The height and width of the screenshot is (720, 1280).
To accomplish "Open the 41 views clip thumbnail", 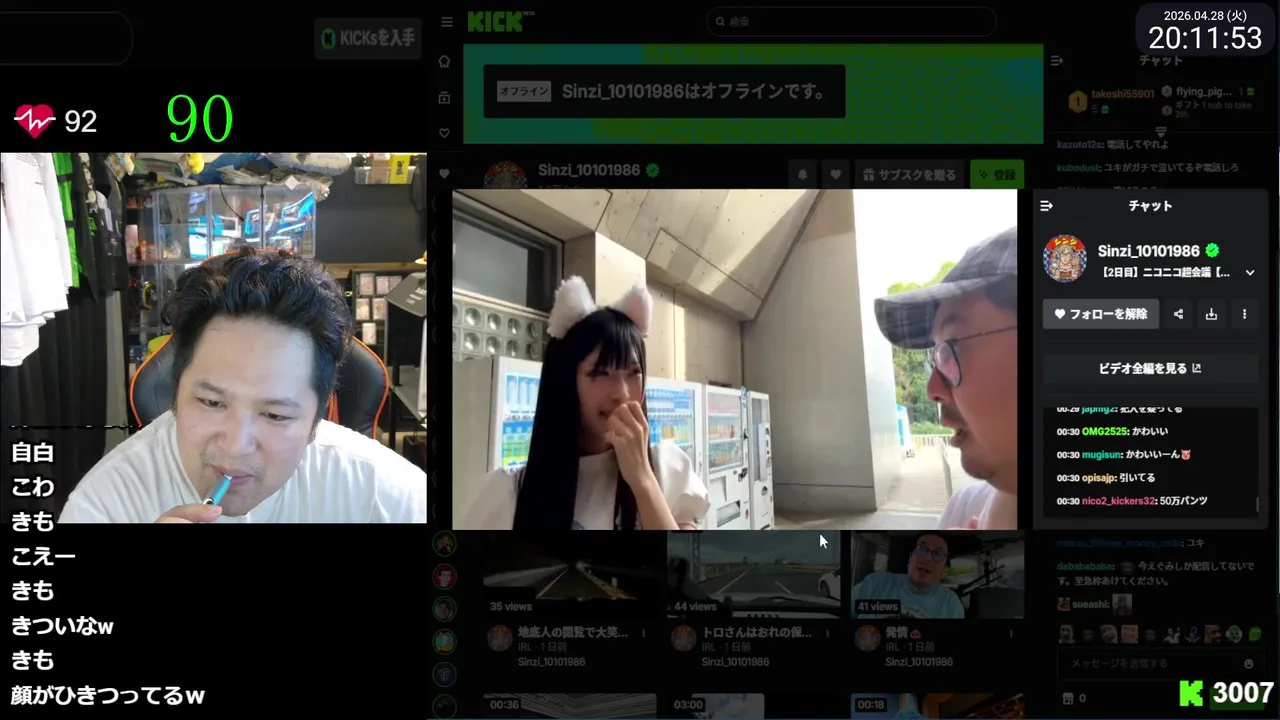I will [x=937, y=574].
